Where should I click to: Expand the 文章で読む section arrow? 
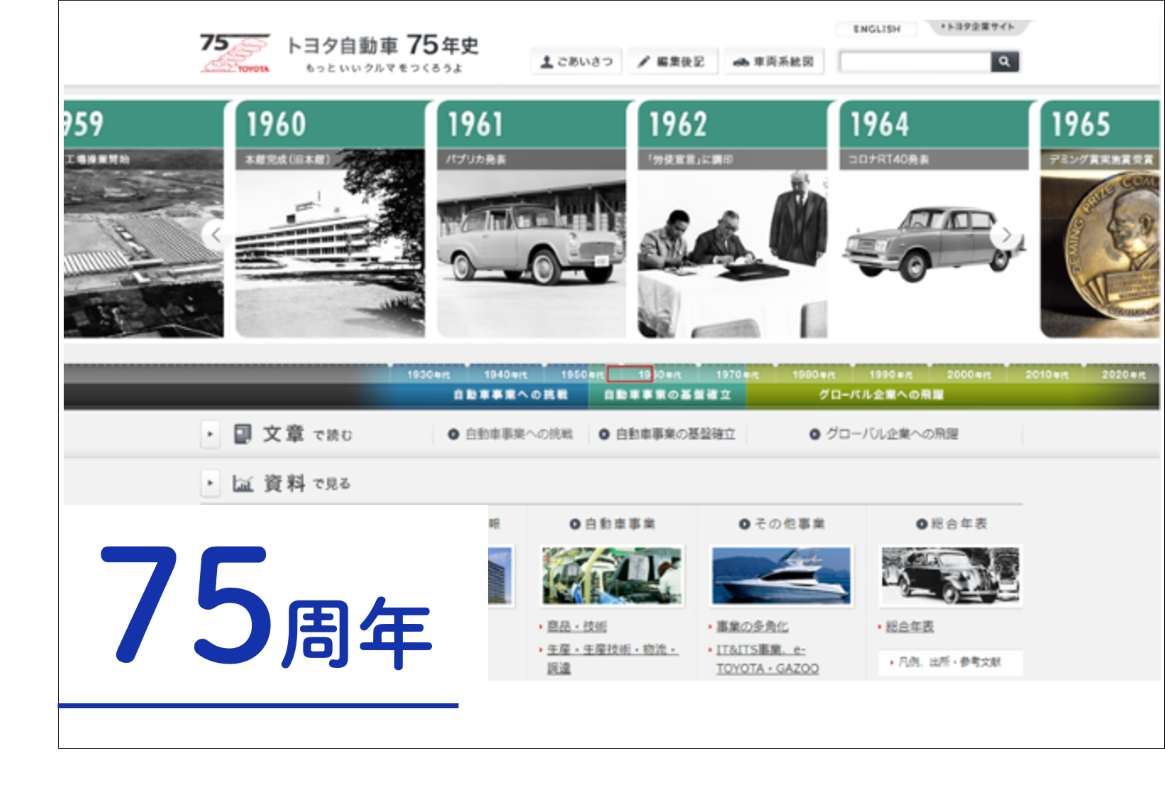pos(210,434)
